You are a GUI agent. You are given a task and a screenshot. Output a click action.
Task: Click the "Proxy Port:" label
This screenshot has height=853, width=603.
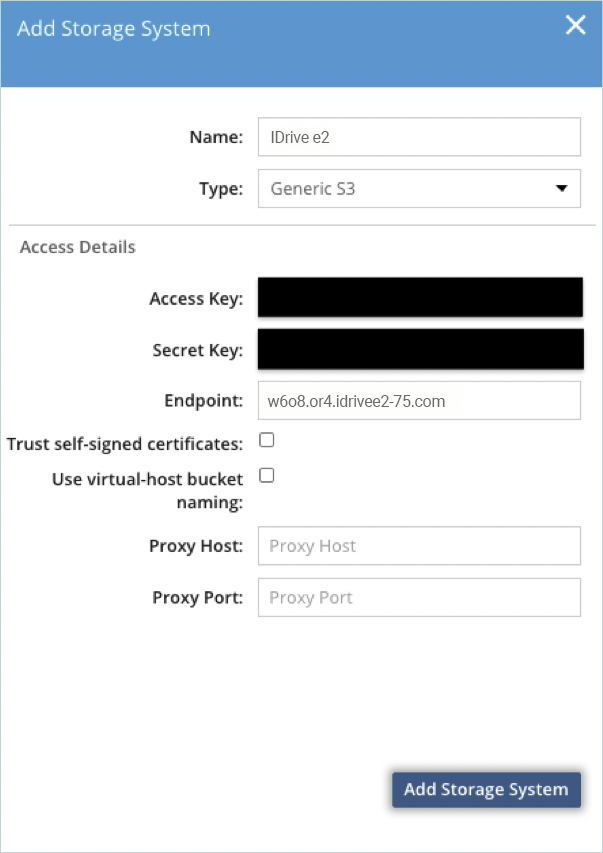[198, 598]
